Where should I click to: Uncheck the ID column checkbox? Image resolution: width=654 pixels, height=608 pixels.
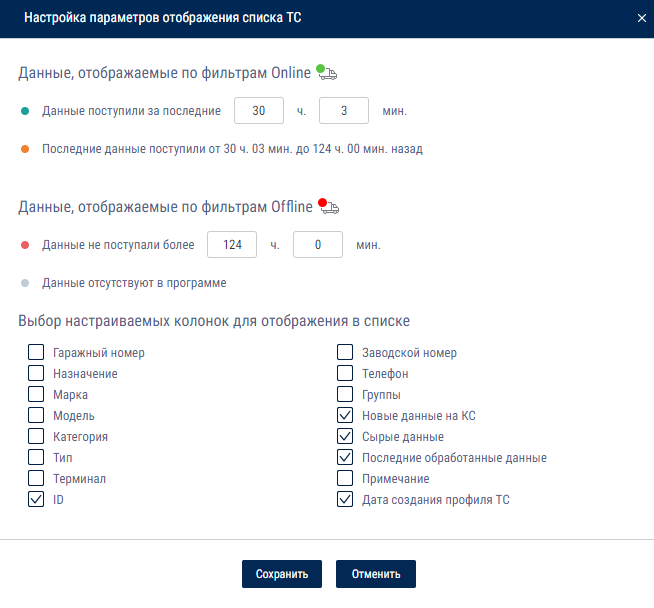(36, 499)
